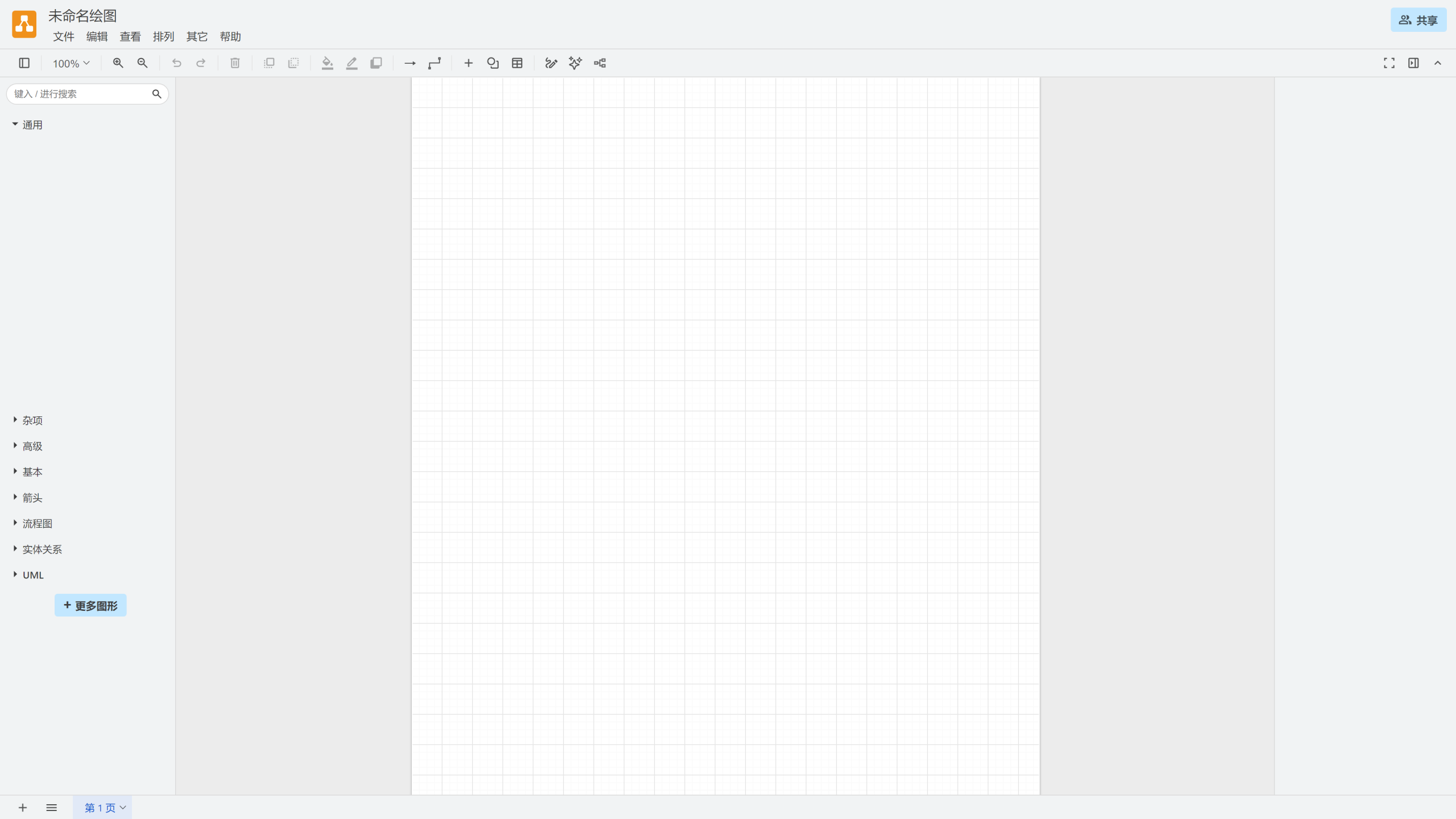Open the line color pencil tool

[351, 63]
